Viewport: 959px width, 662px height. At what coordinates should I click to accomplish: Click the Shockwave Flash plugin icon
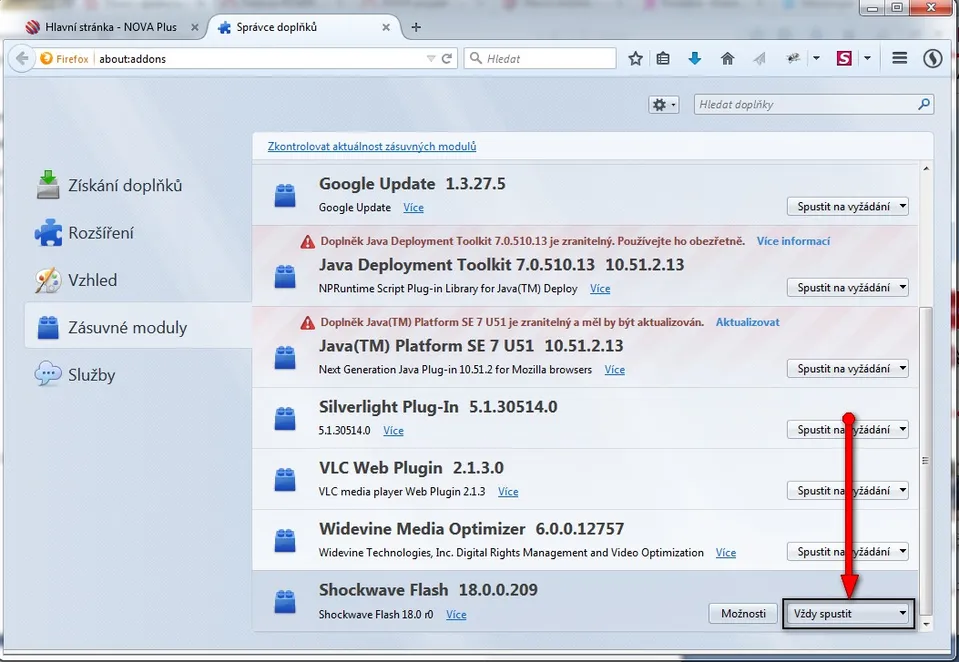coord(285,602)
